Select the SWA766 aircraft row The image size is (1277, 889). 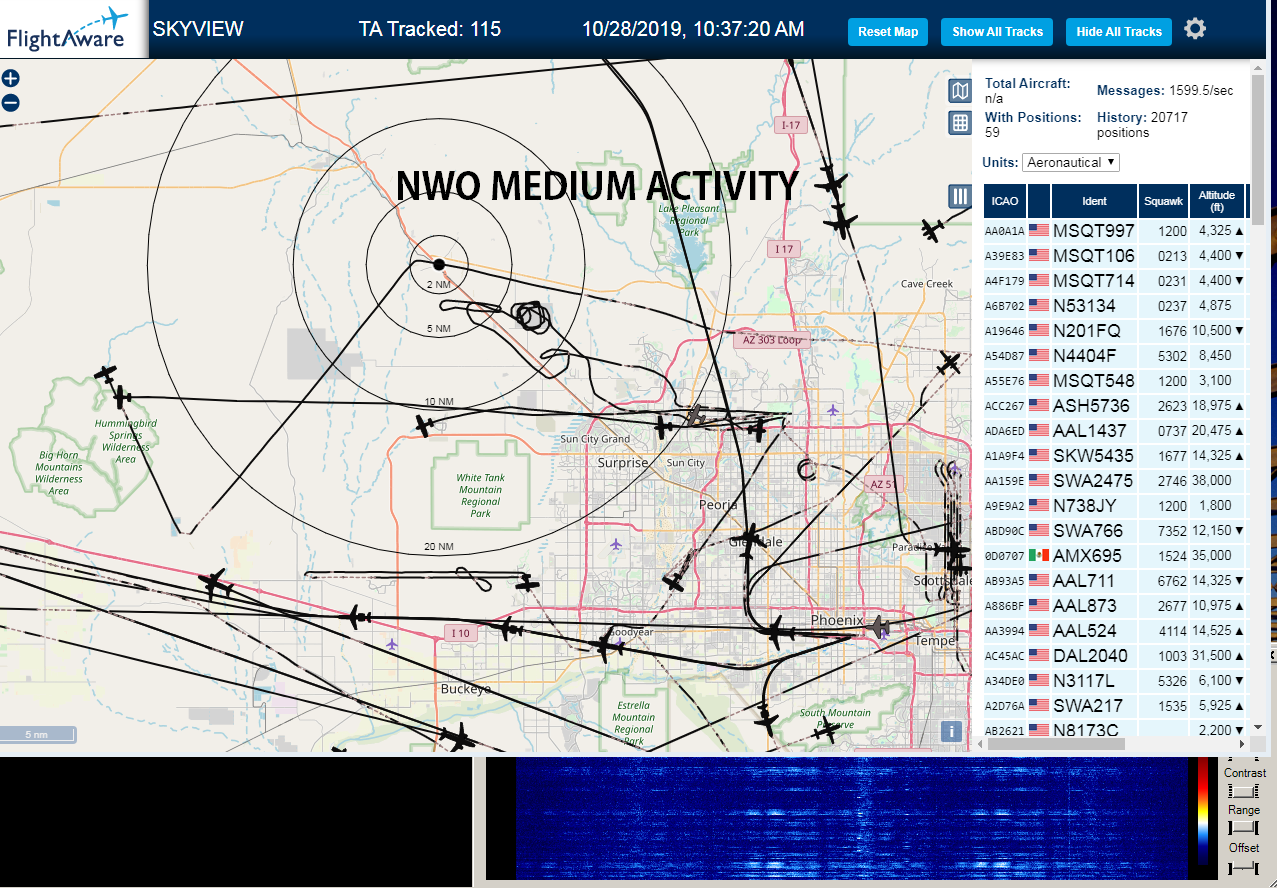click(x=1115, y=530)
